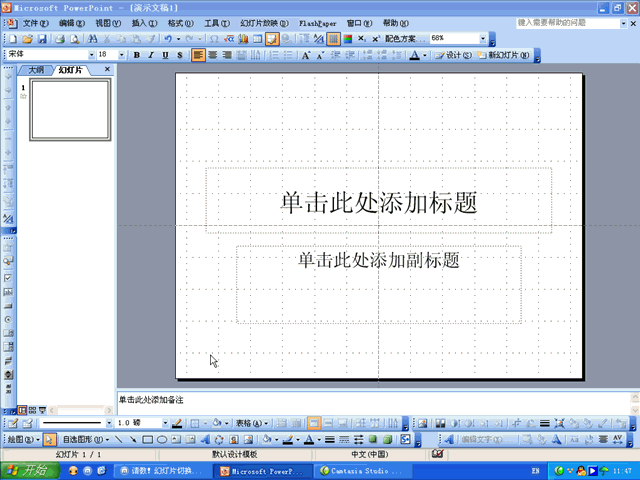Click the fill color paint bucket in drawing toolbar
Viewport: 640px width, 480px height.
267,440
